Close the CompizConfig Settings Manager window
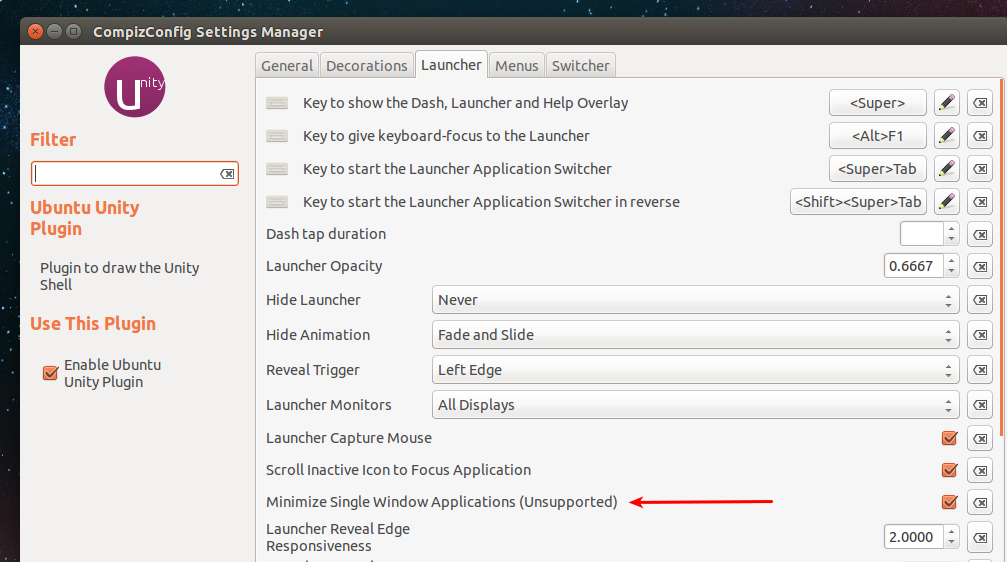This screenshot has width=1007, height=562. (x=36, y=31)
